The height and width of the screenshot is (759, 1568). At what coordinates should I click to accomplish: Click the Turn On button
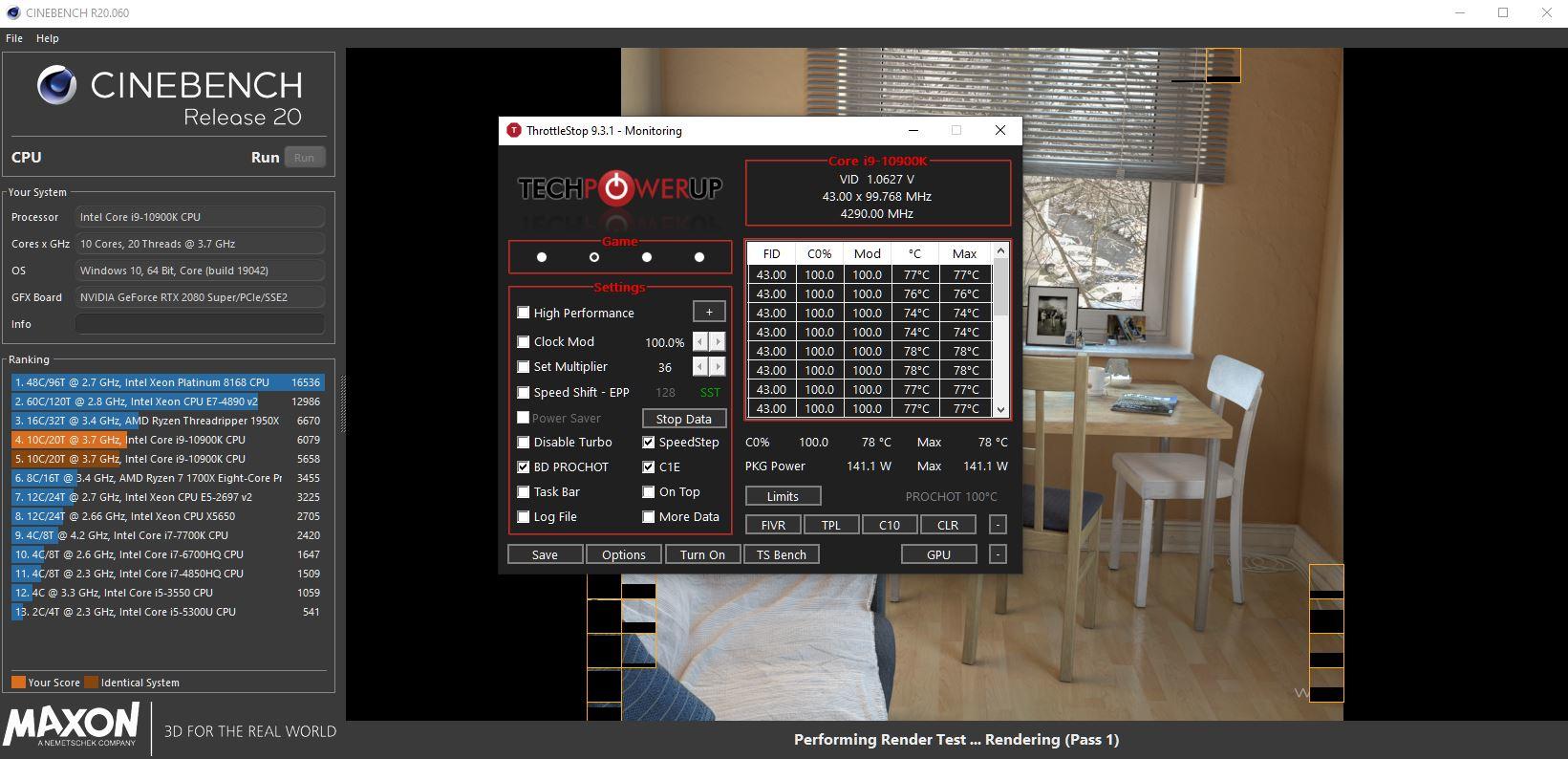[702, 554]
